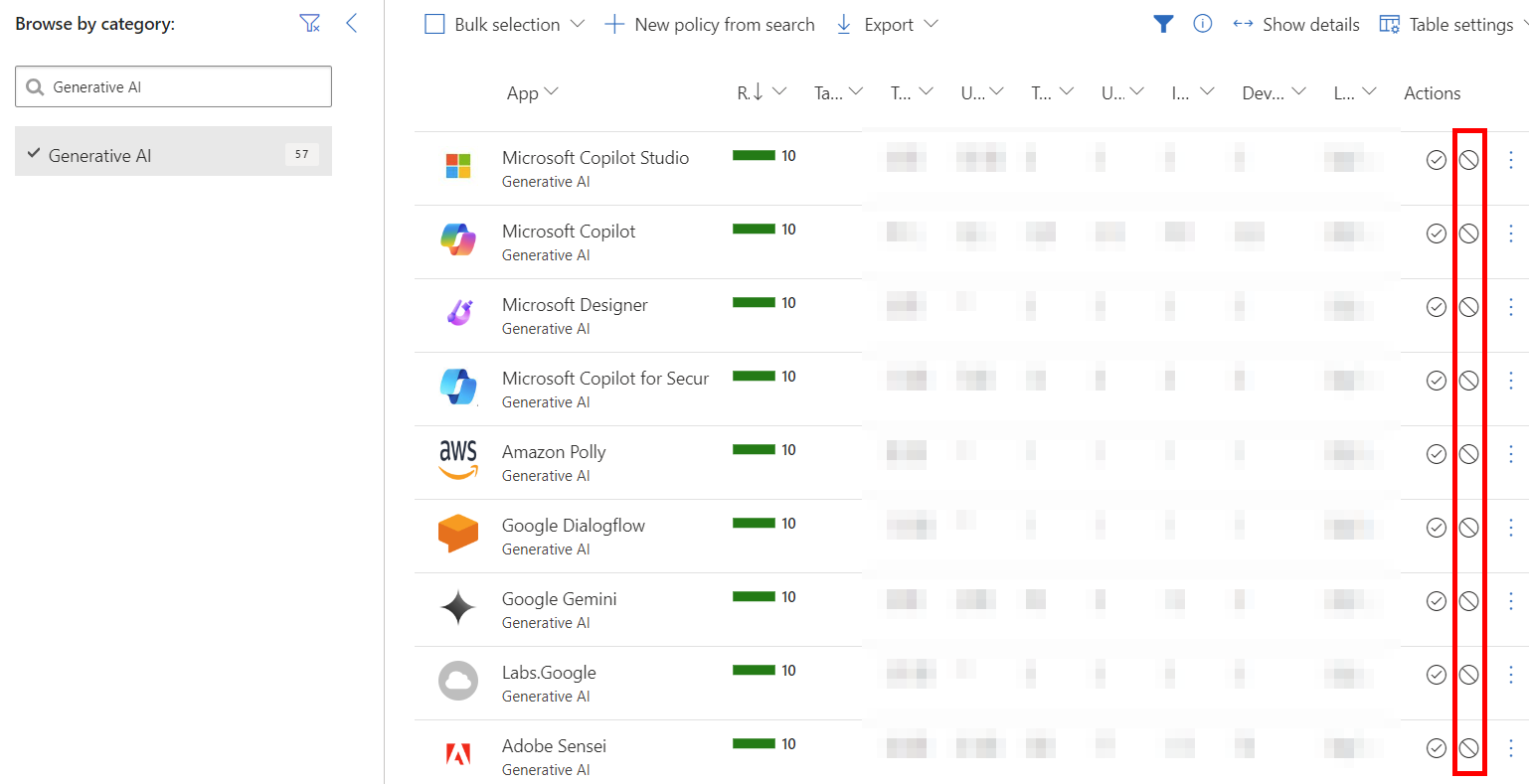Viewport: 1529px width, 784px height.
Task: Open the Google Dialogflow app link
Action: click(574, 525)
